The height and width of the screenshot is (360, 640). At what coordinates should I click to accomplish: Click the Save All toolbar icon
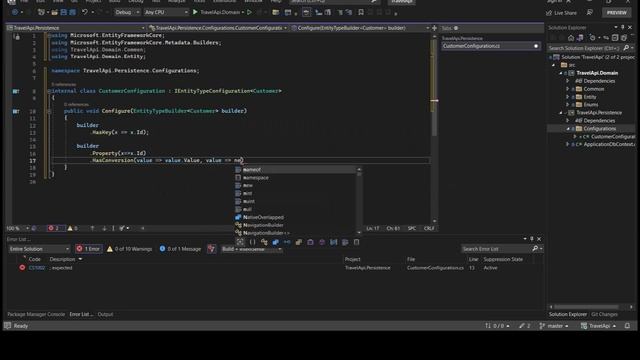[72, 12]
